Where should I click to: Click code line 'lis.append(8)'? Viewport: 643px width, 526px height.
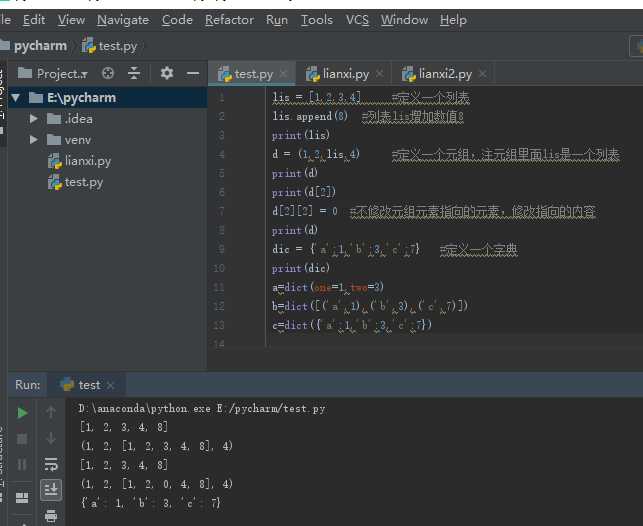point(310,116)
